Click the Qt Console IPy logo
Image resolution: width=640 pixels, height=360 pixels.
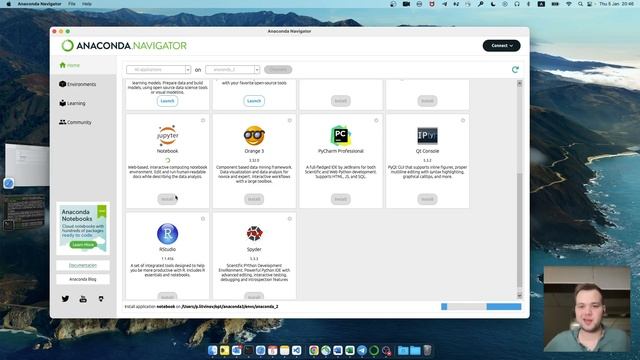[427, 136]
